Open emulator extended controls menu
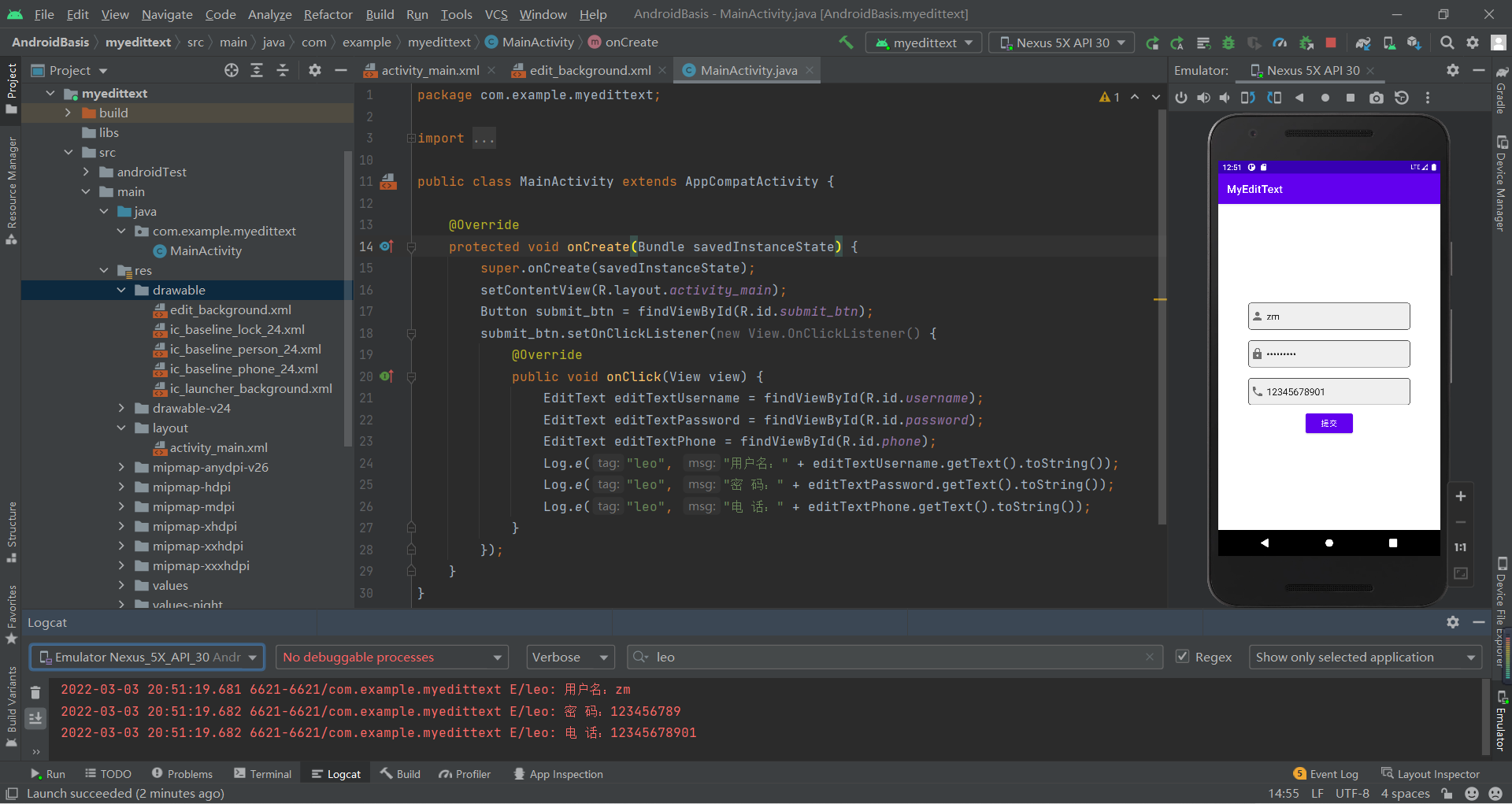The image size is (1512, 804). tap(1428, 98)
